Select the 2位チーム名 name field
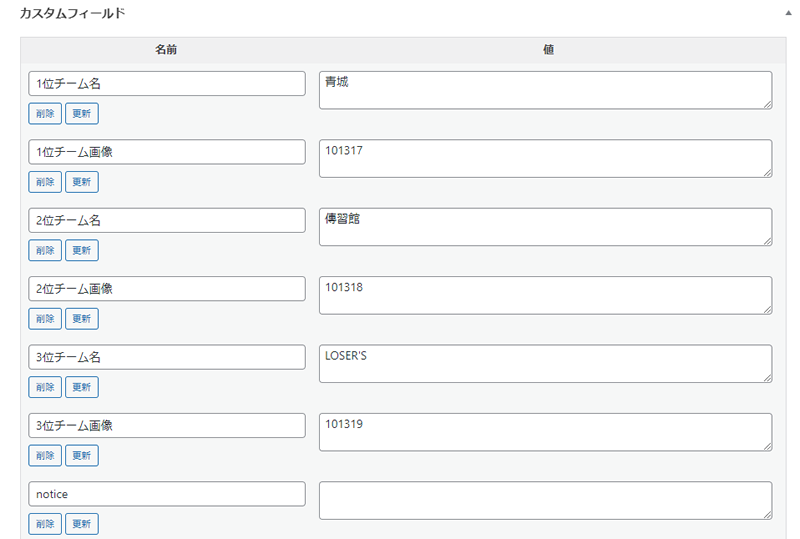800x539 pixels. point(167,221)
